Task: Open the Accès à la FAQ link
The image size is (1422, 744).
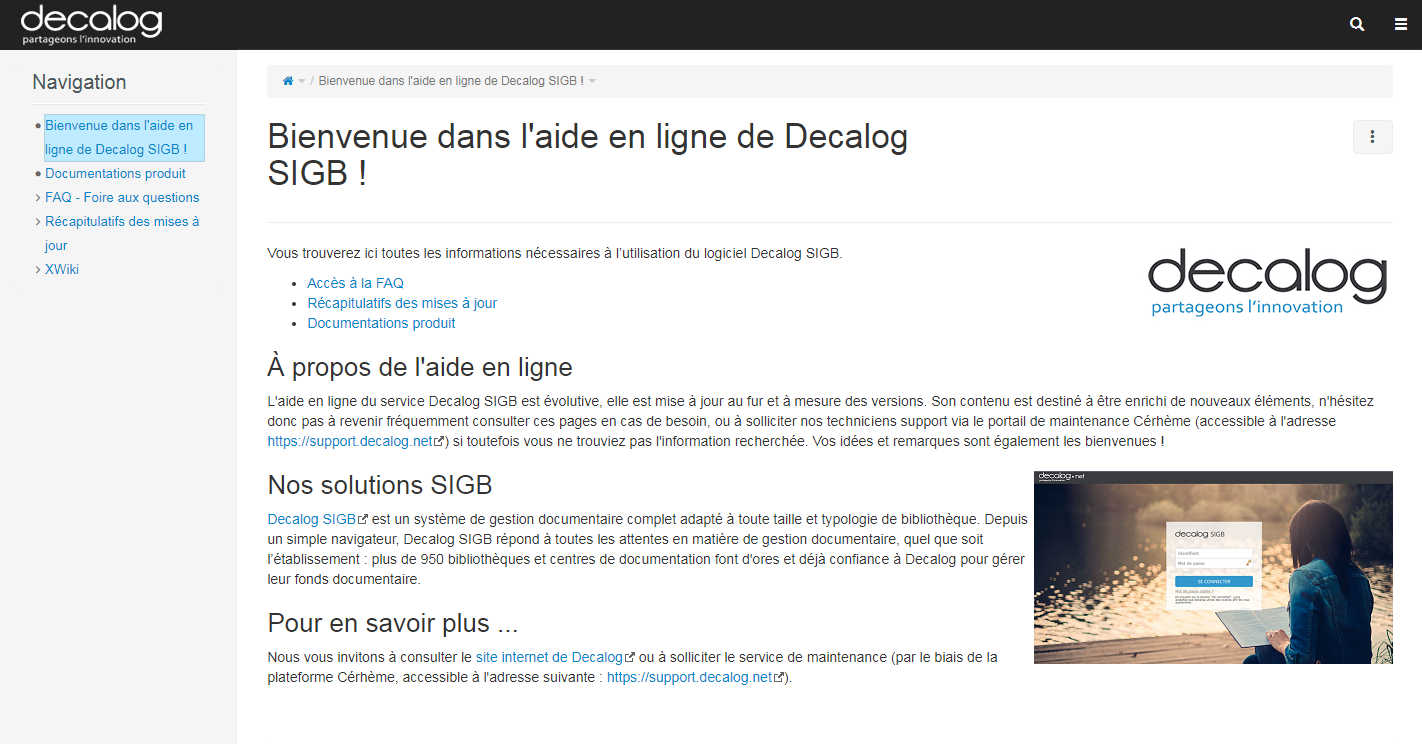Action: coord(355,283)
